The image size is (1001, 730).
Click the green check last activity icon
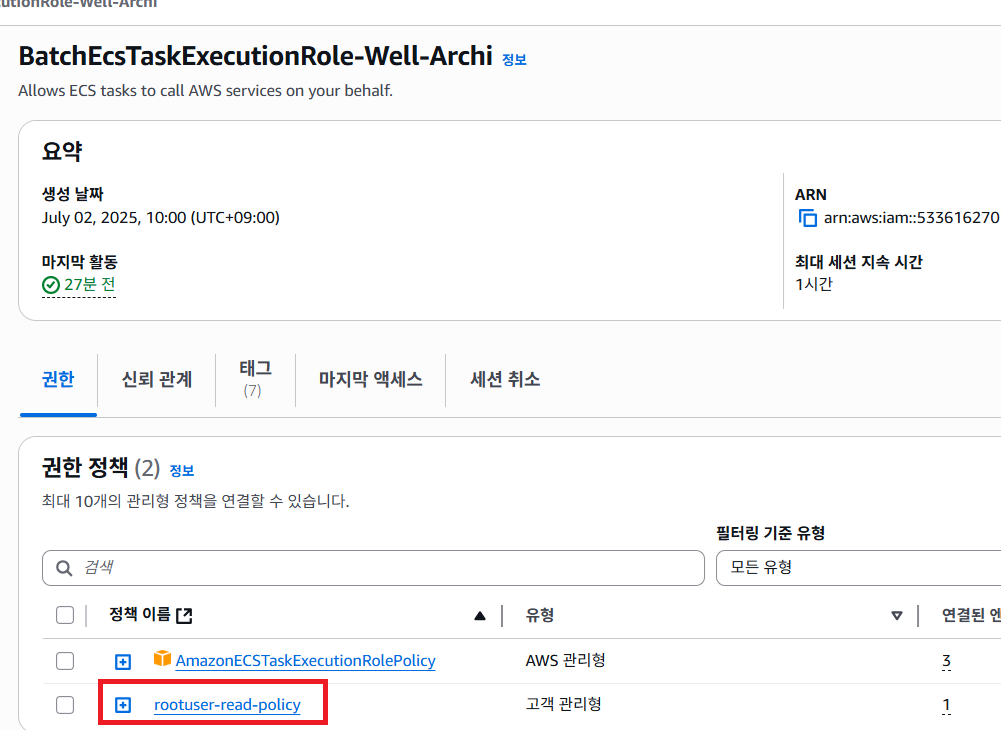pyautogui.click(x=51, y=285)
